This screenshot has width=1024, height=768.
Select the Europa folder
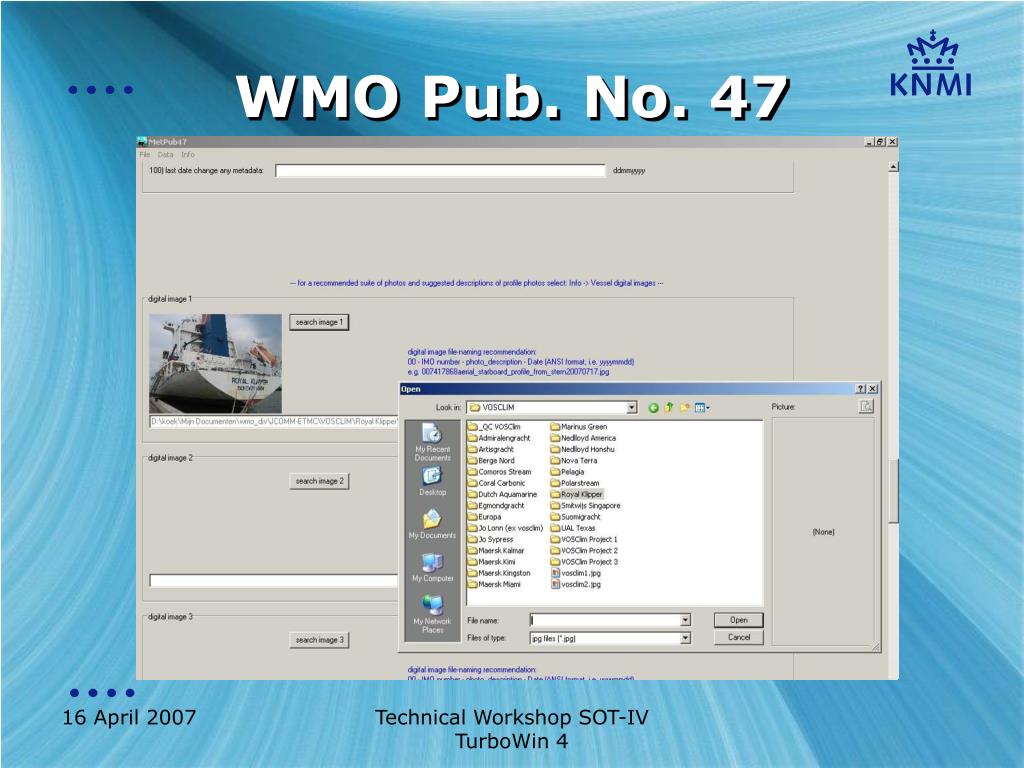click(485, 517)
